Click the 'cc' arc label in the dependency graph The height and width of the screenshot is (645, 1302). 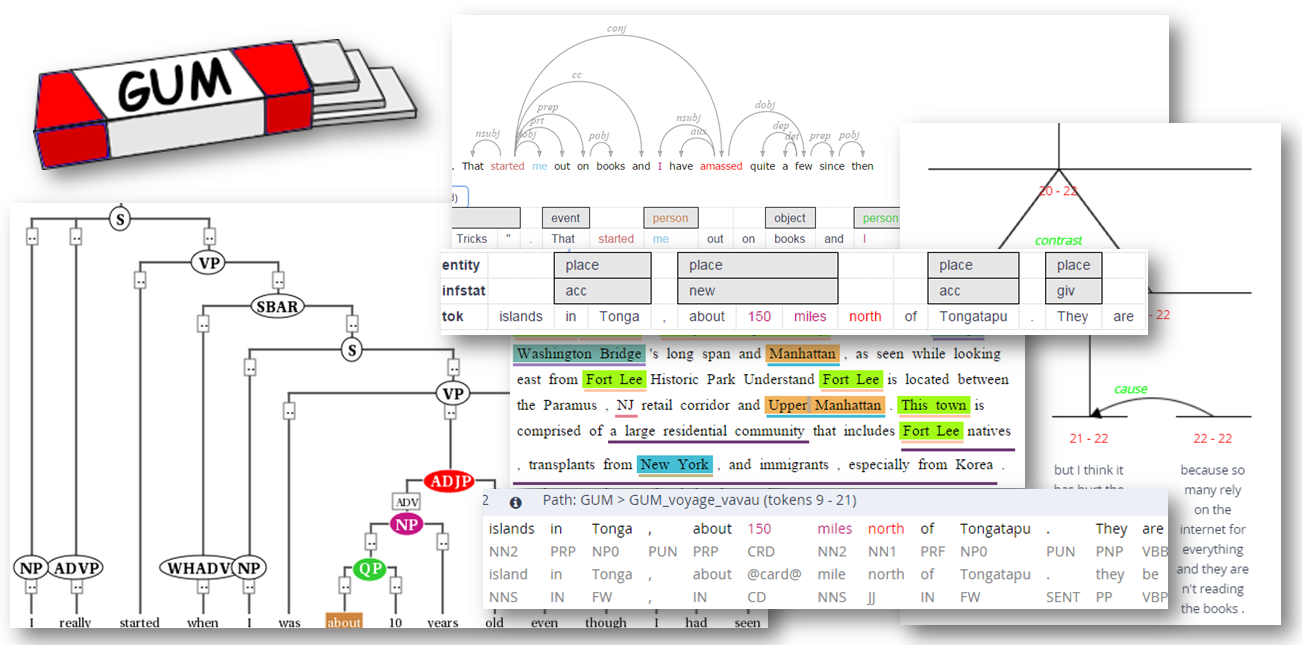(577, 75)
